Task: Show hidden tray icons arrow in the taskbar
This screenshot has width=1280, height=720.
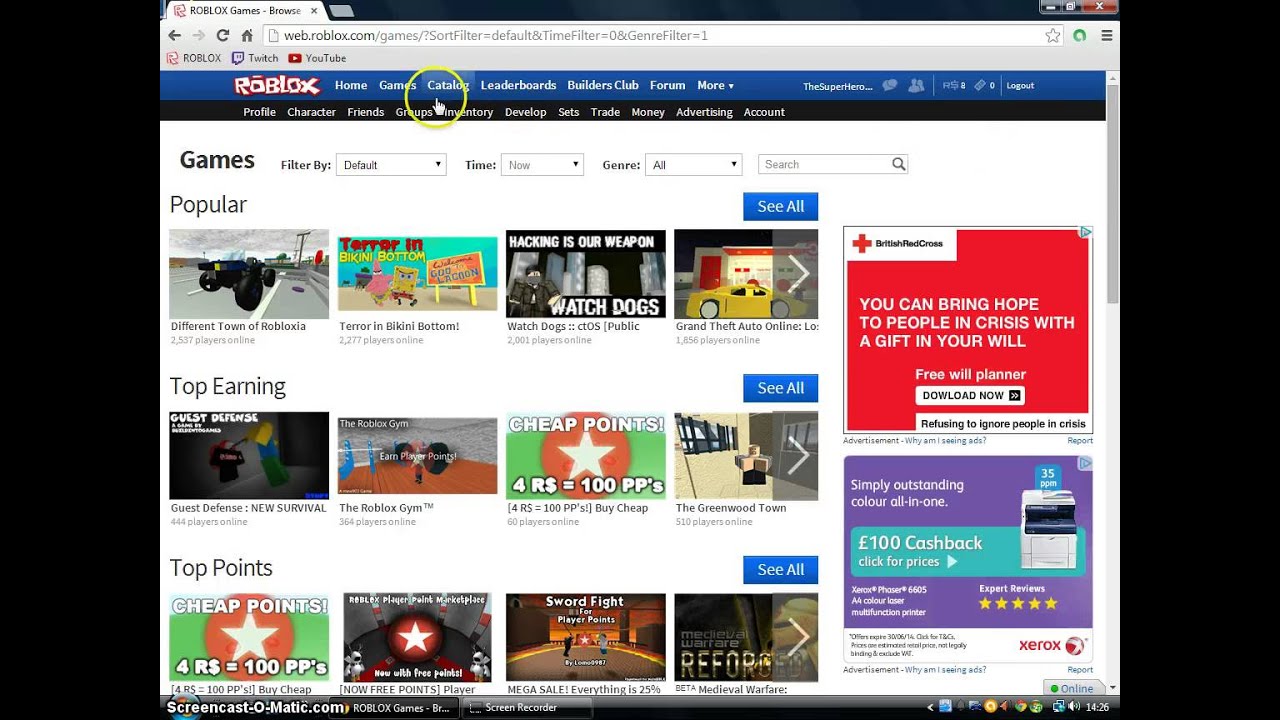Action: (930, 707)
